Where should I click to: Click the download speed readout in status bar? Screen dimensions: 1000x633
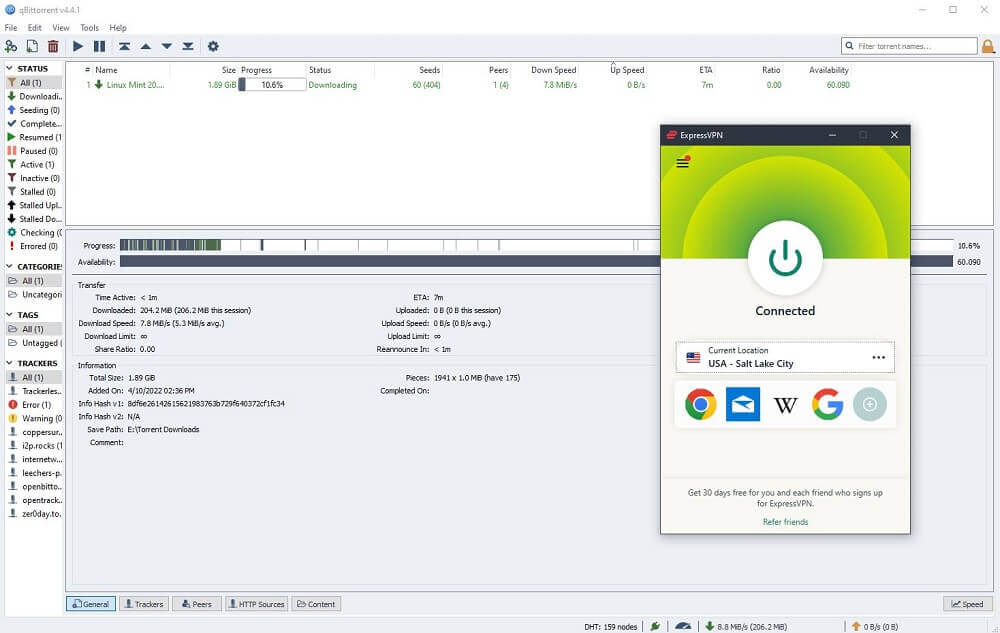point(746,627)
